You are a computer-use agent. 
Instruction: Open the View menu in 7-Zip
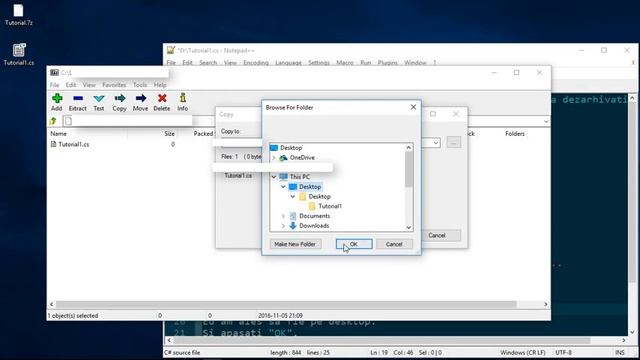[x=89, y=85]
